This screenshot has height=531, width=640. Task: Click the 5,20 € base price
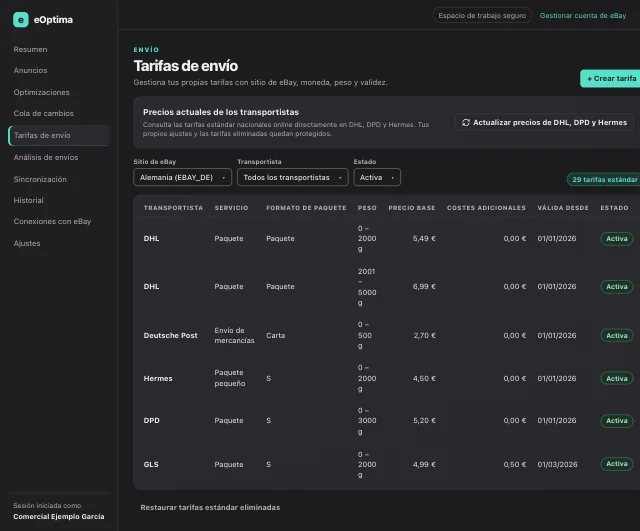(x=424, y=421)
